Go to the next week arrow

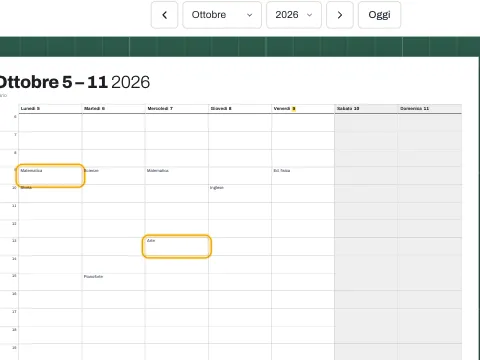(x=340, y=15)
